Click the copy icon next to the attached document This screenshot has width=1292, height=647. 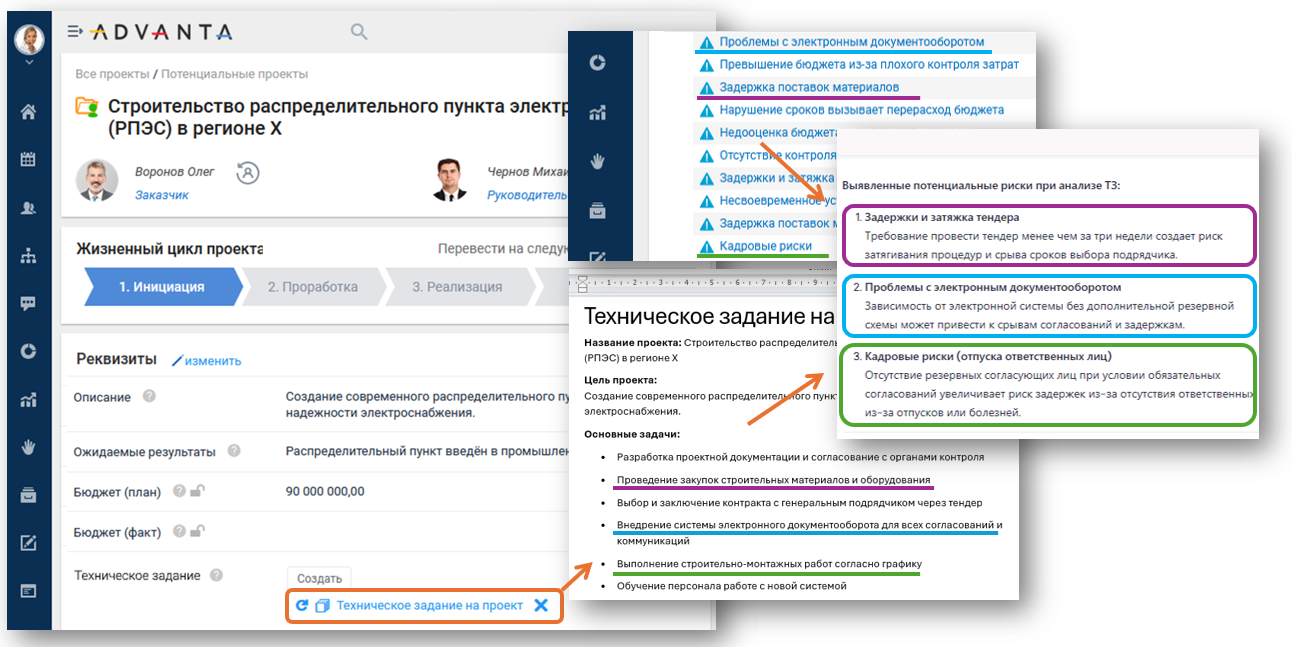322,606
